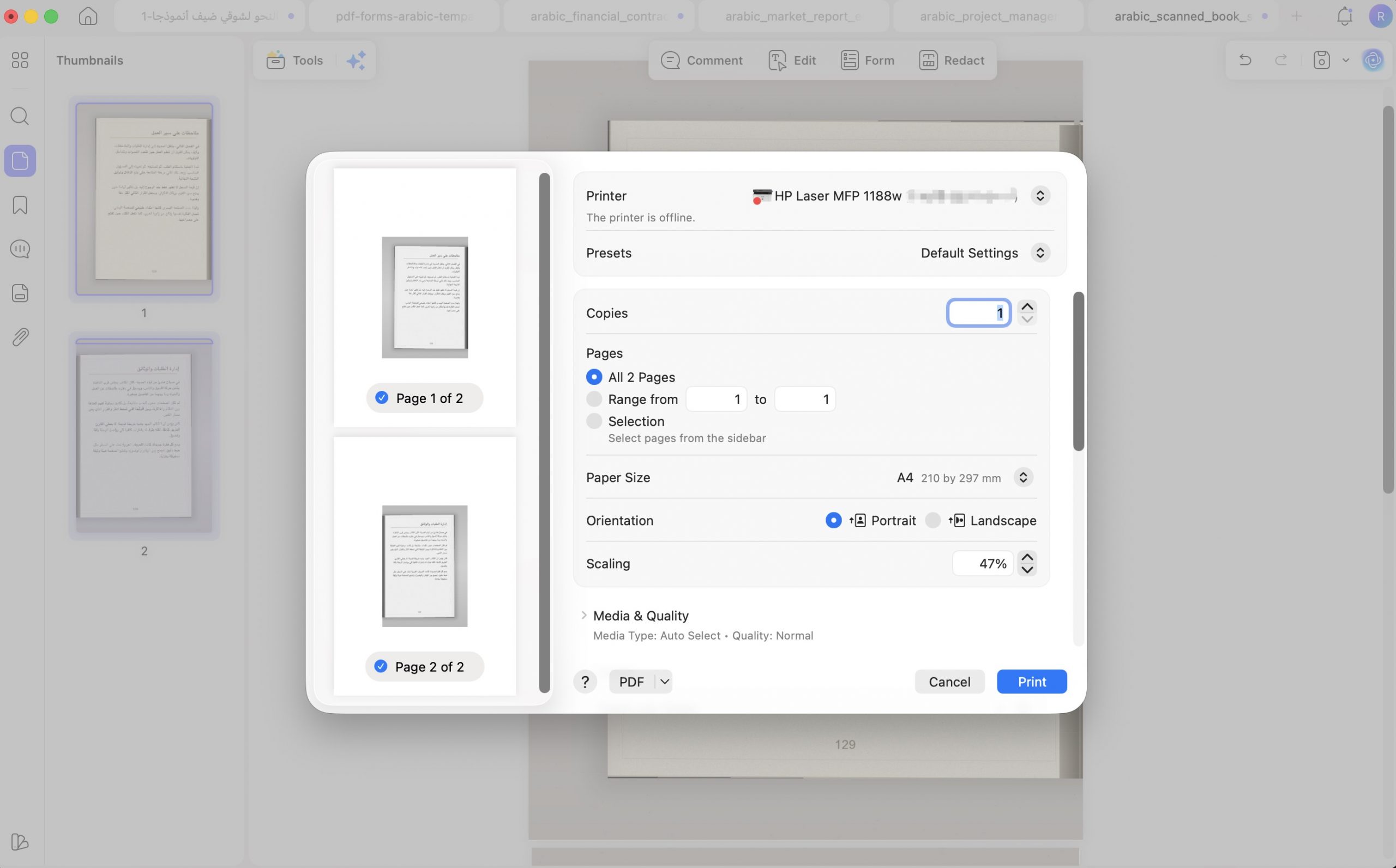This screenshot has height=868, width=1396.
Task: Click the Comment mode icon
Action: pyautogui.click(x=670, y=61)
